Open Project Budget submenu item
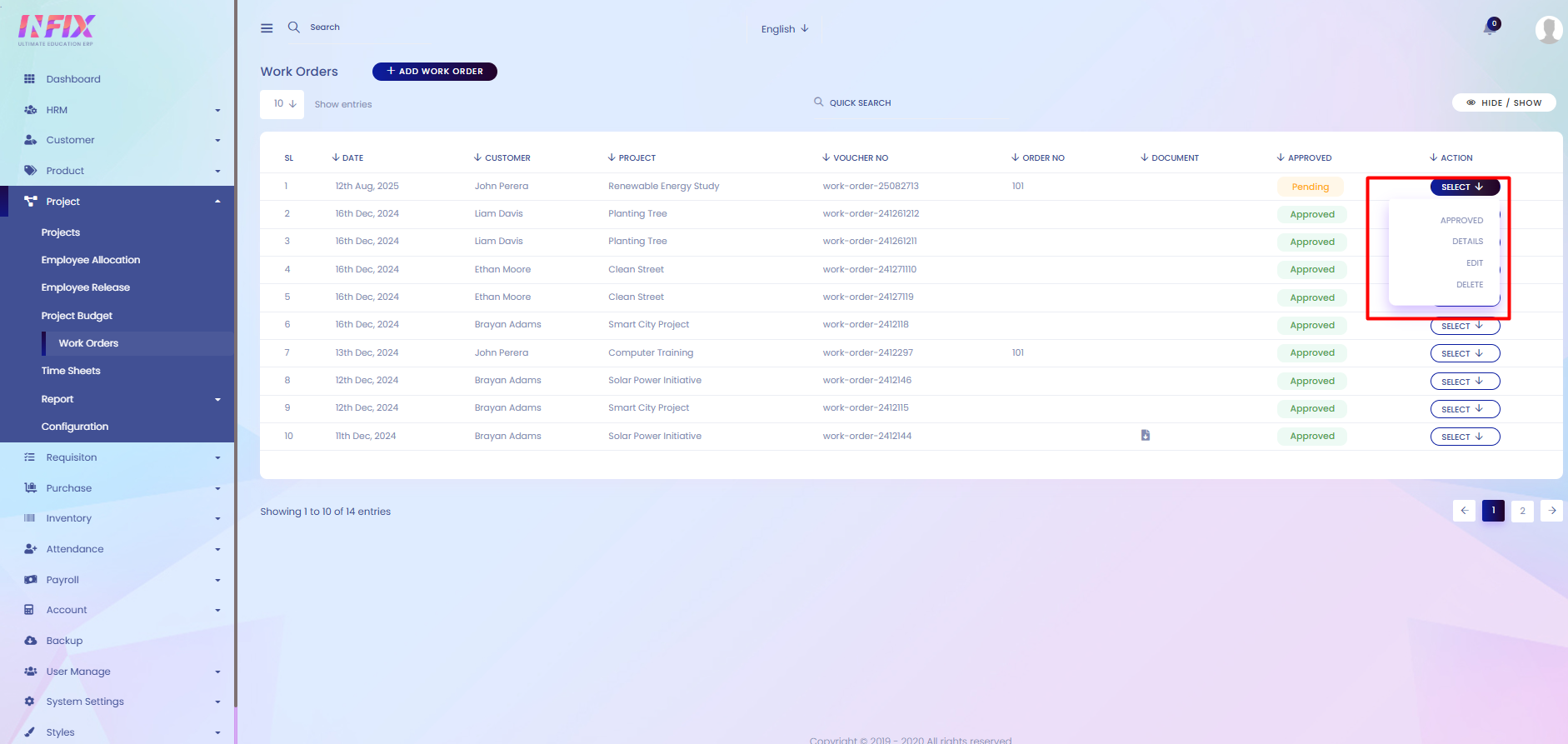Viewport: 1568px width, 744px height. (77, 316)
